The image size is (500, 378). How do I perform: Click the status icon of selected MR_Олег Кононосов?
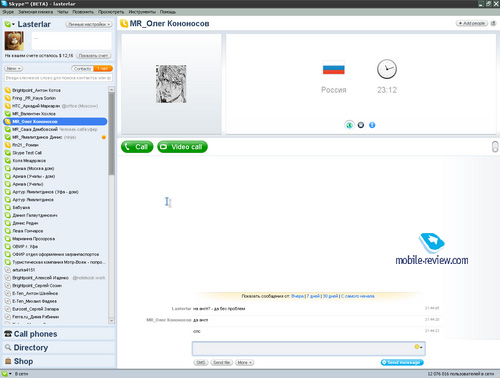(8, 121)
